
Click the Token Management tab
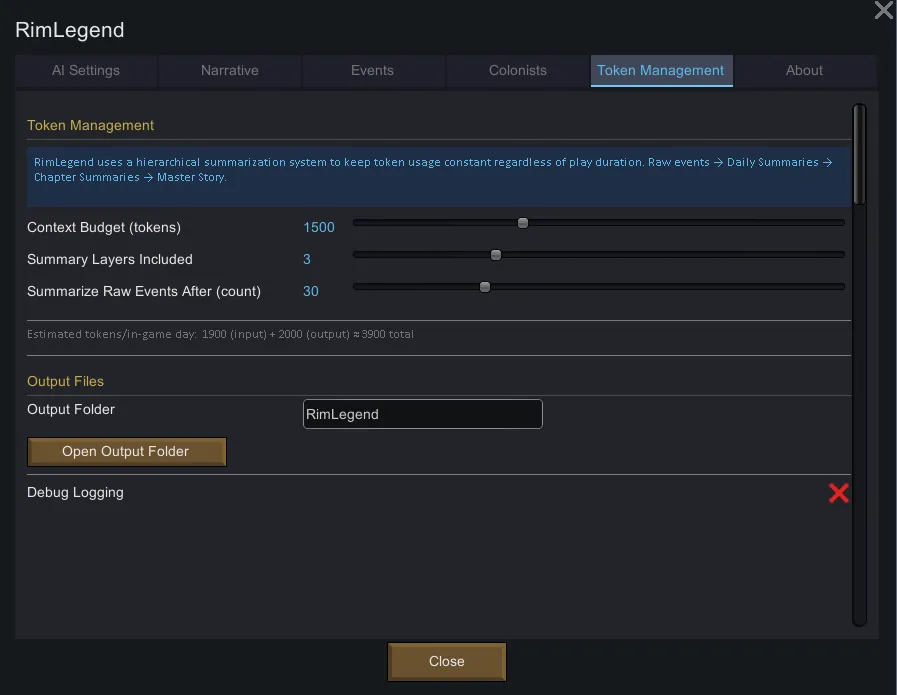coord(661,71)
